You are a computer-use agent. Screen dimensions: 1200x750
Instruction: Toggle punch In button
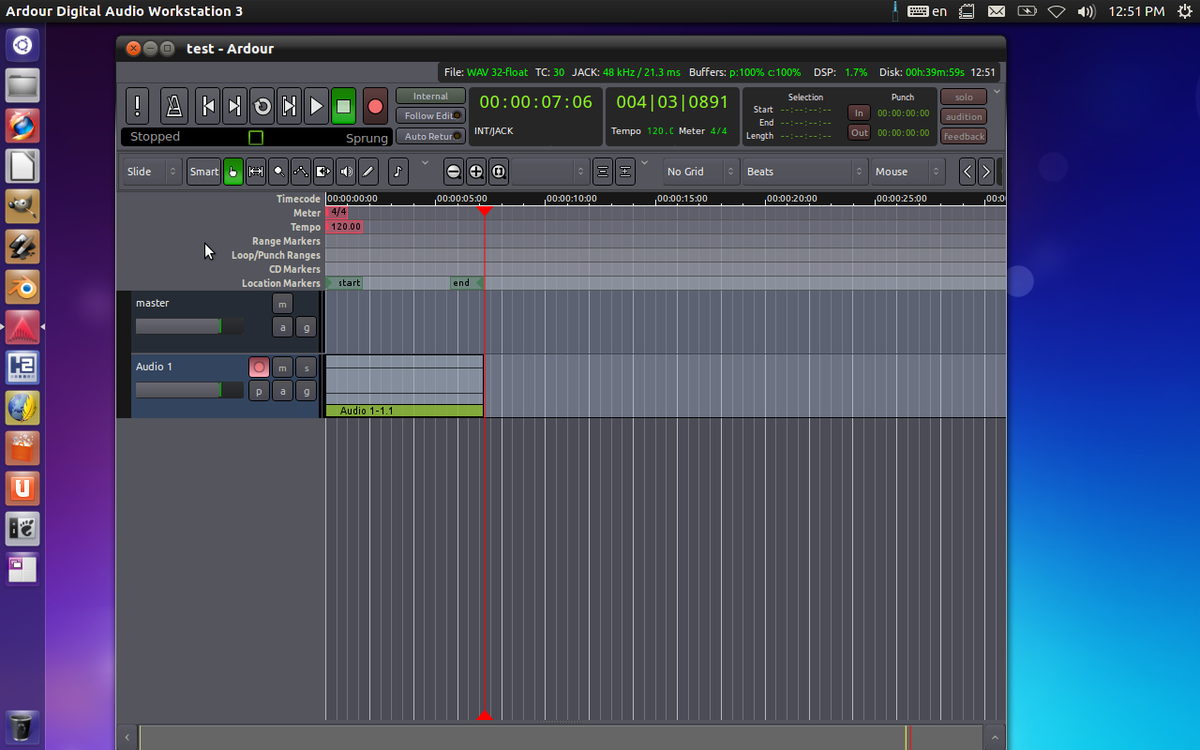[x=859, y=113]
